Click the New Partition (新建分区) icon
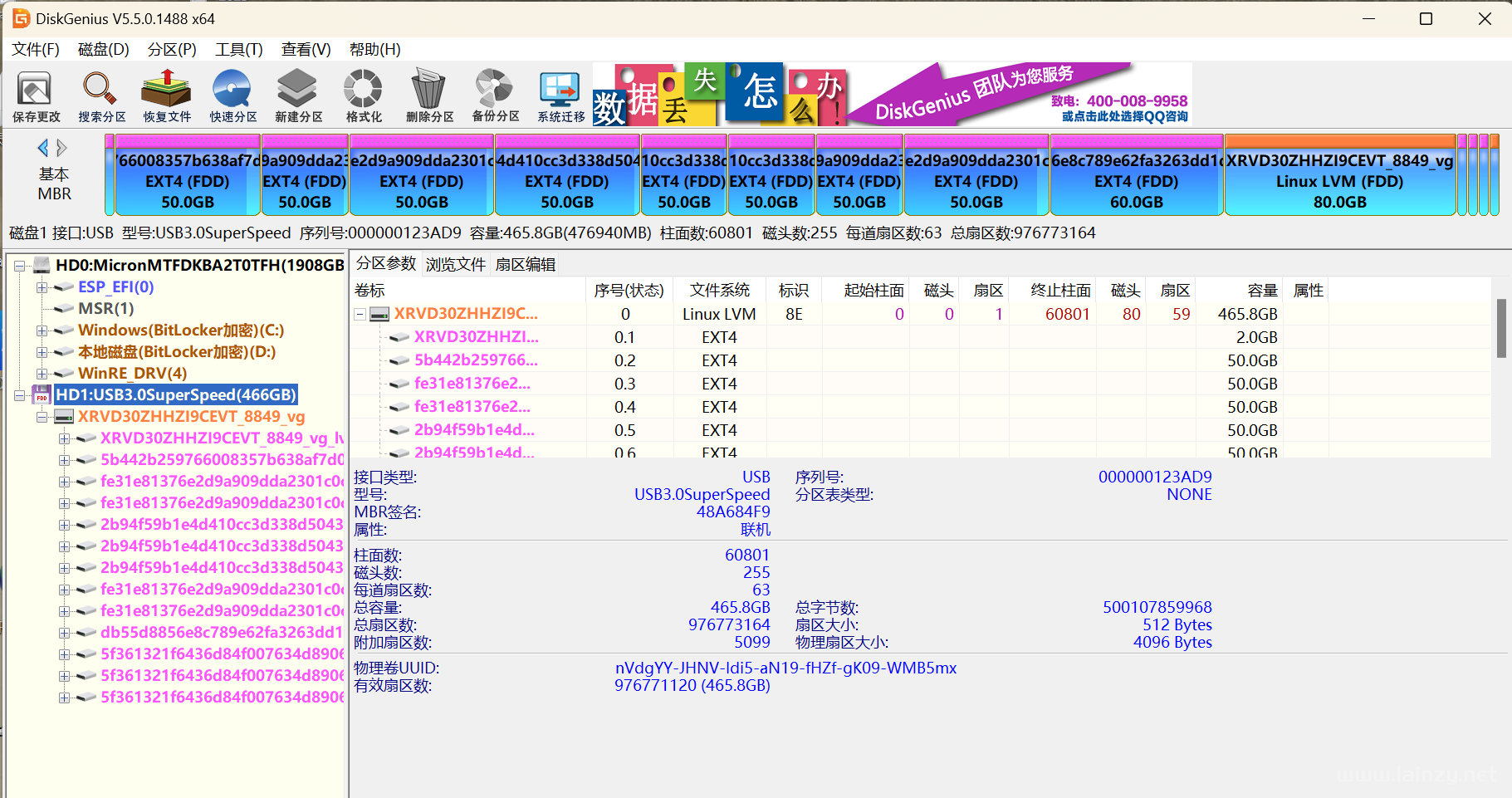Image resolution: width=1512 pixels, height=798 pixels. [298, 95]
